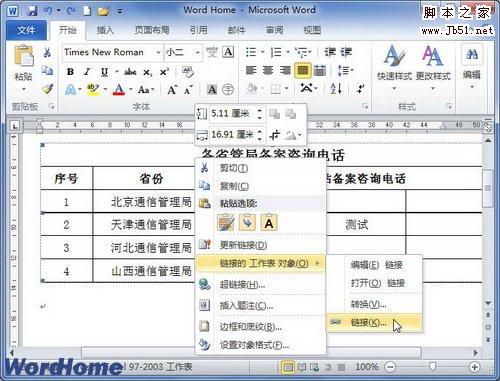Choose 插入题注(C)... in context menu
The height and width of the screenshot is (381, 500).
point(260,305)
